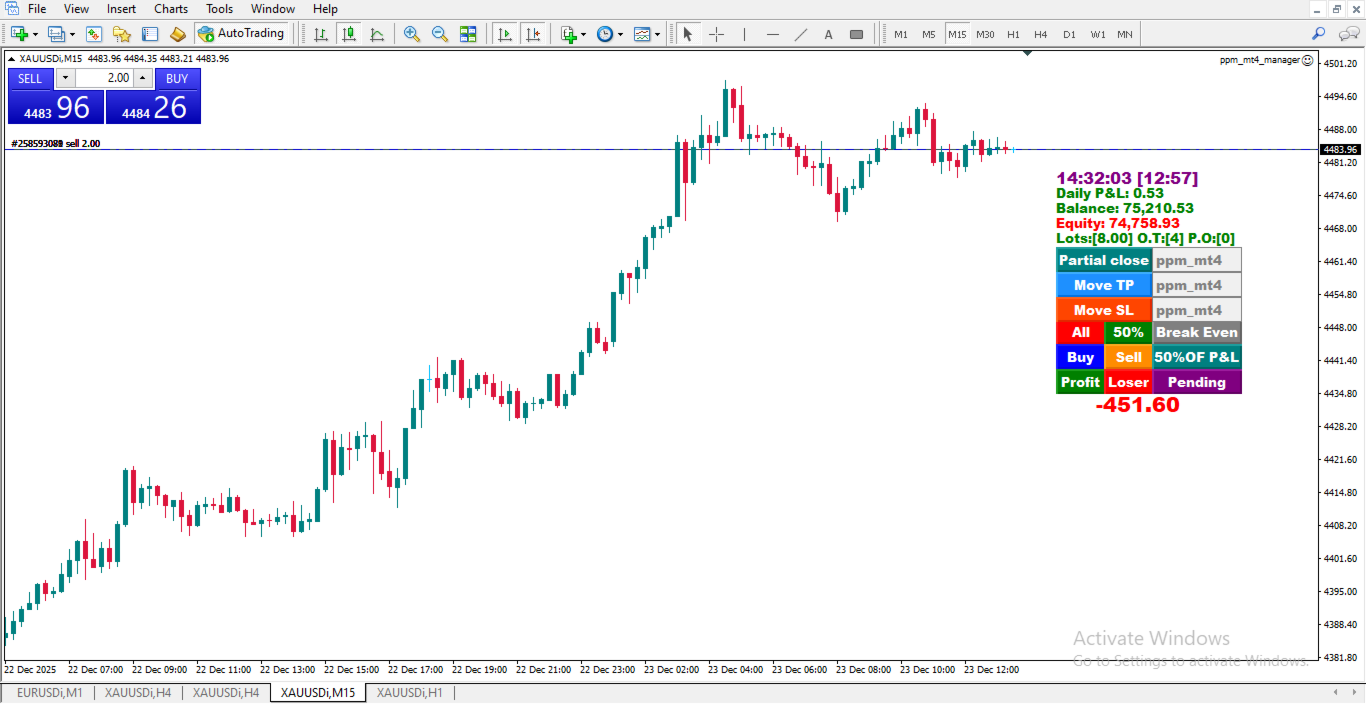Switch to the XAUUSDi,H1 chart tab
This screenshot has height=704, width=1366.
[410, 692]
